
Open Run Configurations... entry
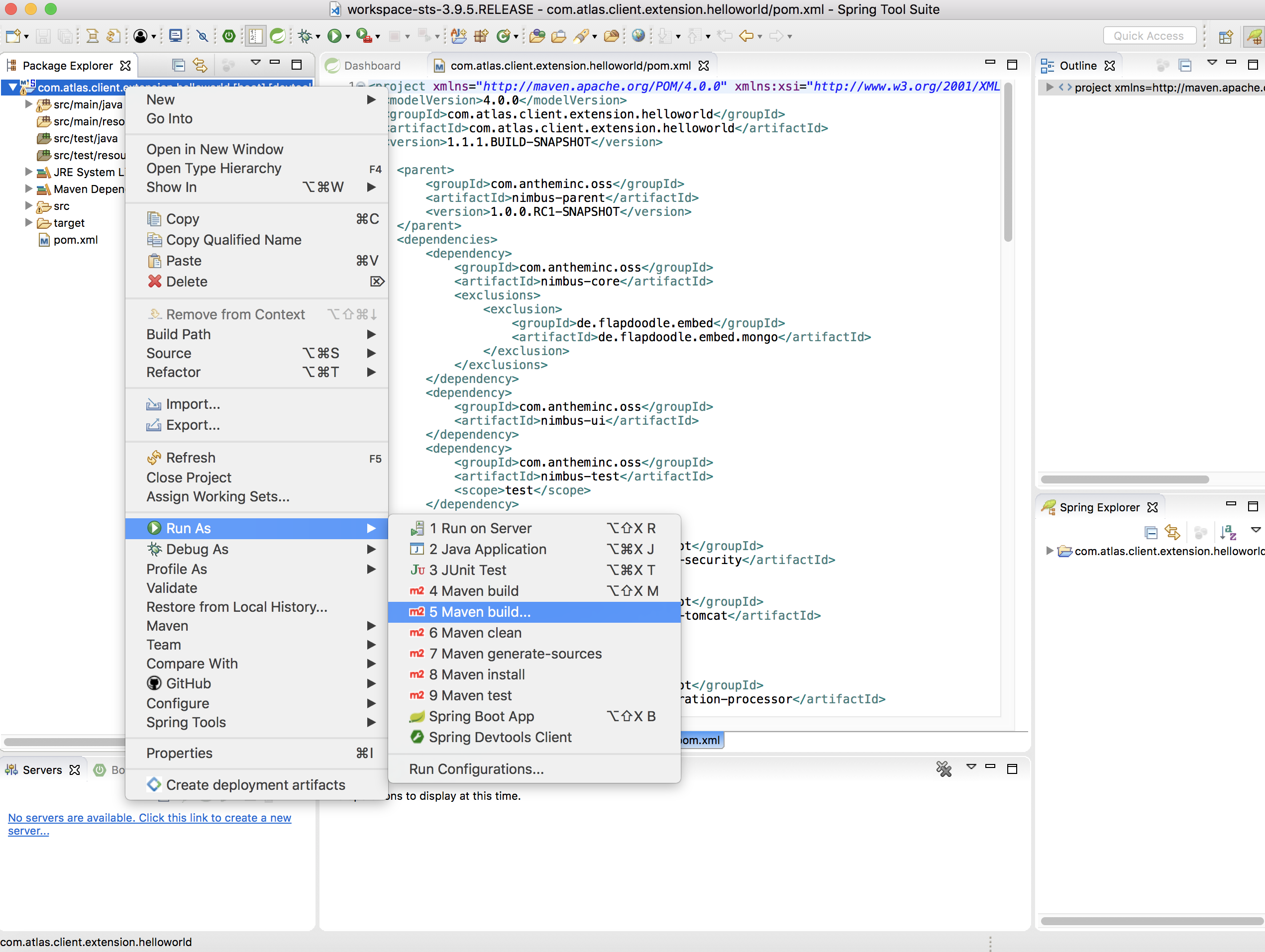[x=534, y=769]
